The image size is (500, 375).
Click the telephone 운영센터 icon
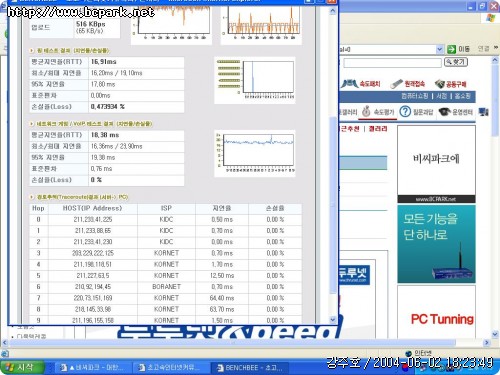(x=445, y=112)
